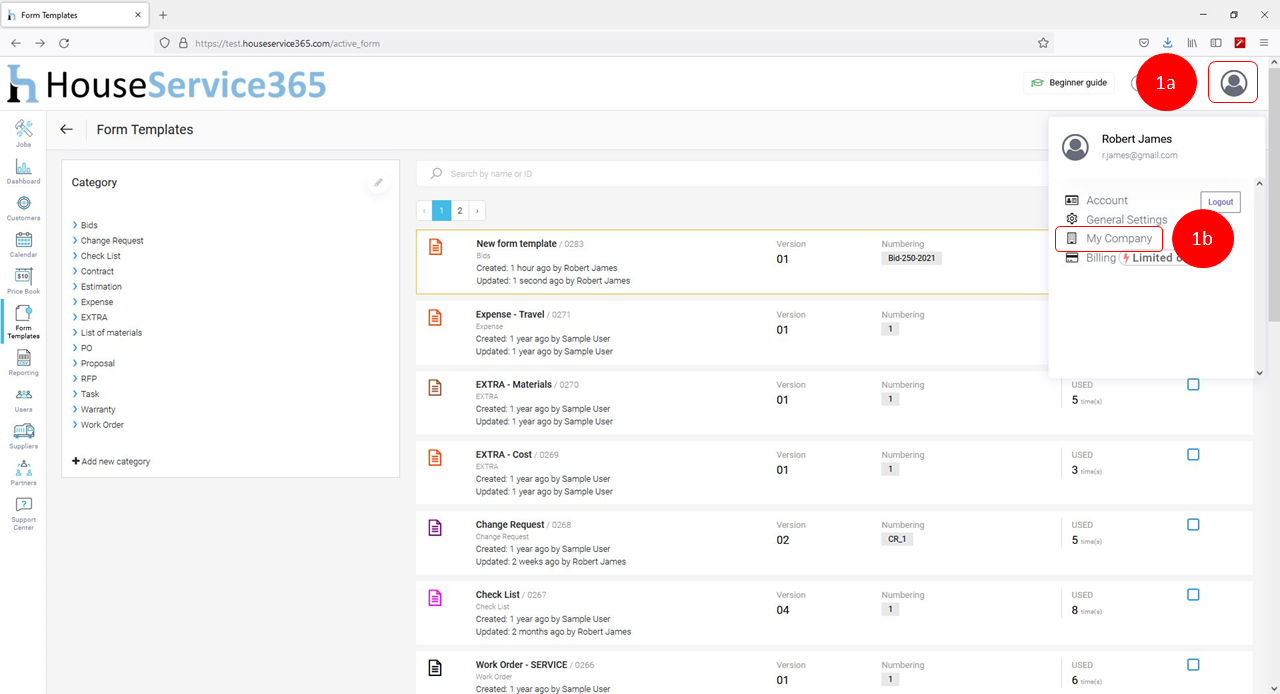Open the Expense - Travel template
Screen dimensions: 1280x694
pyautogui.click(x=510, y=314)
